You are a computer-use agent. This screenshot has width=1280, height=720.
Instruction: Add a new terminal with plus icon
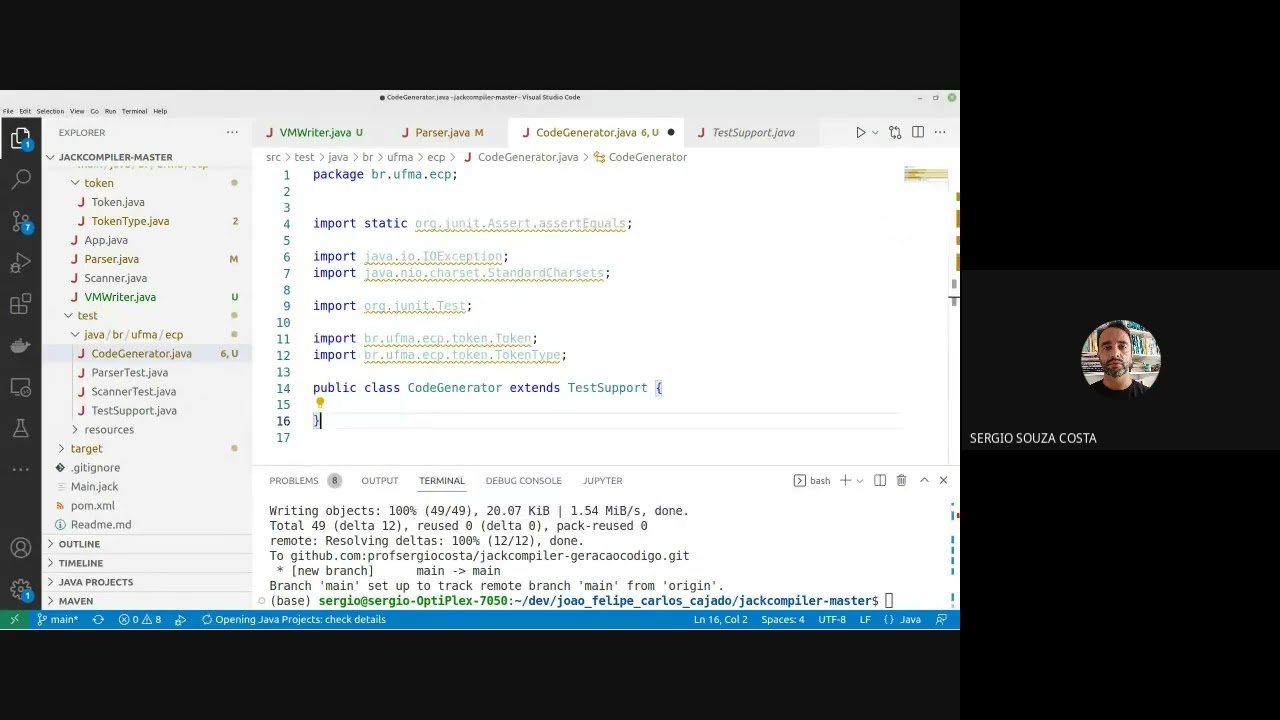845,480
